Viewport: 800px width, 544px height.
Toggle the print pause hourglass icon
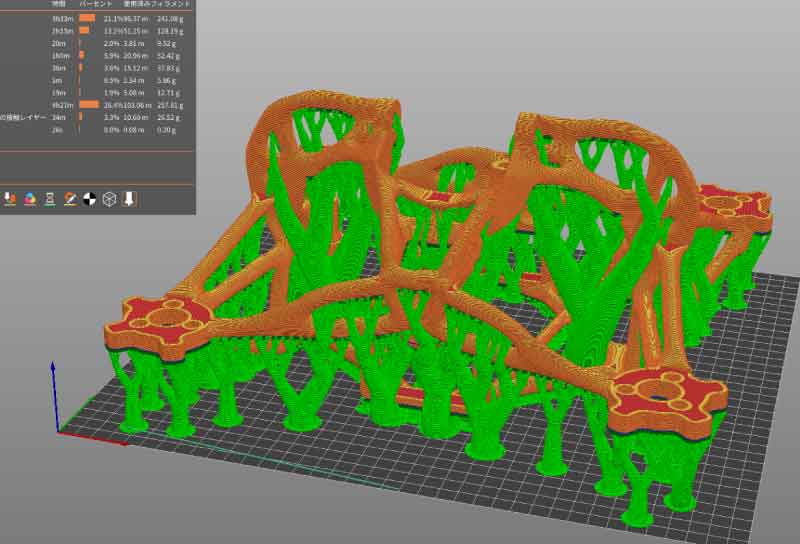pos(51,199)
